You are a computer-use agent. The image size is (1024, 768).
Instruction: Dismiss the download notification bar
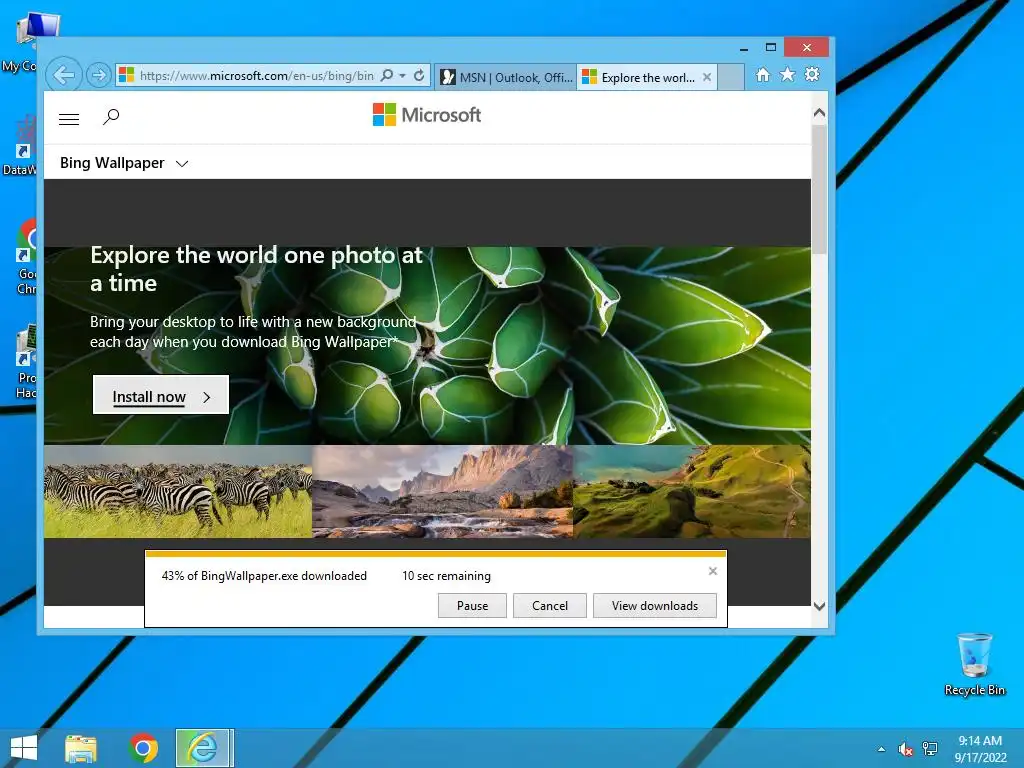pyautogui.click(x=712, y=571)
